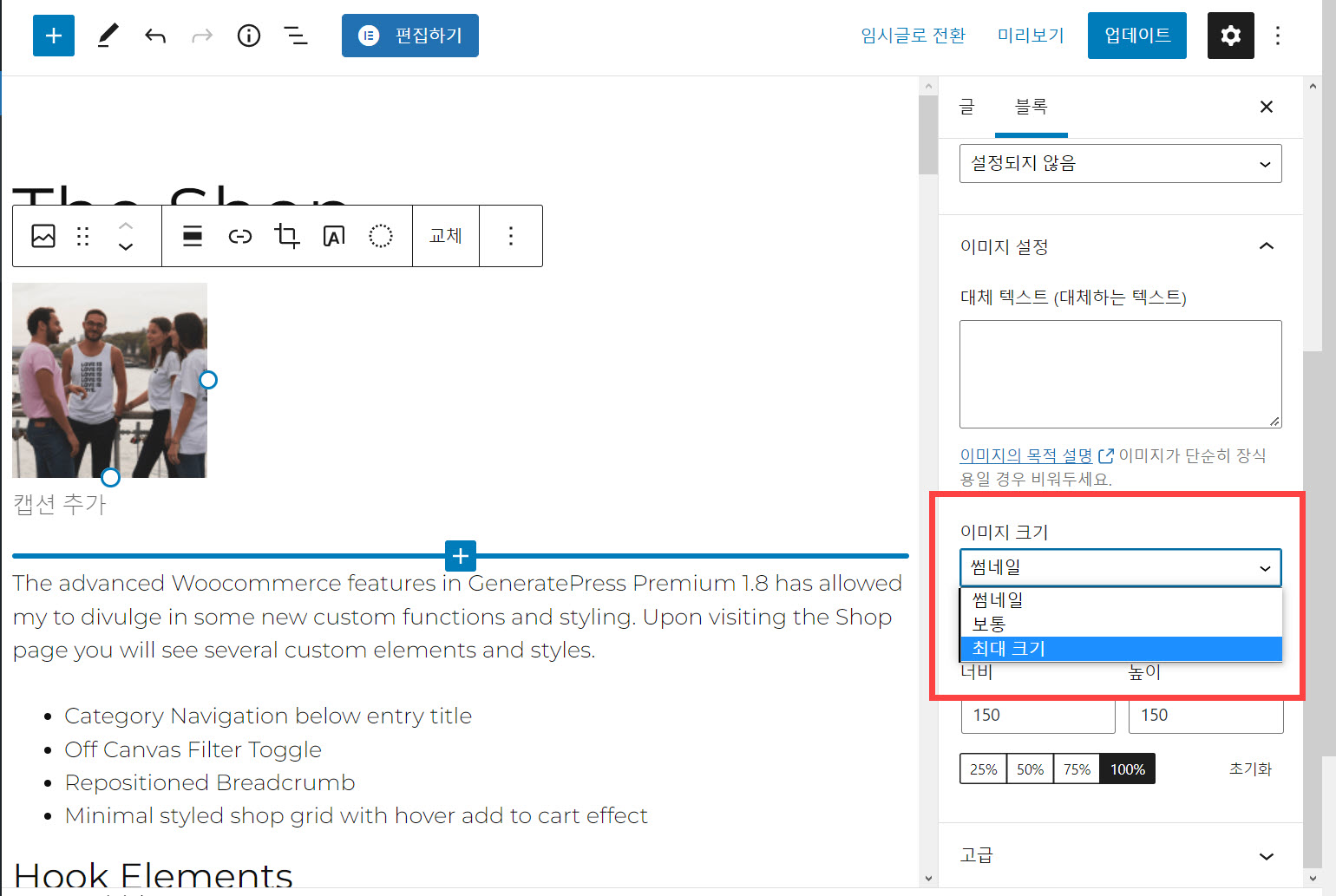Open the editor settings gear
Image resolution: width=1336 pixels, height=896 pixels.
1230,36
